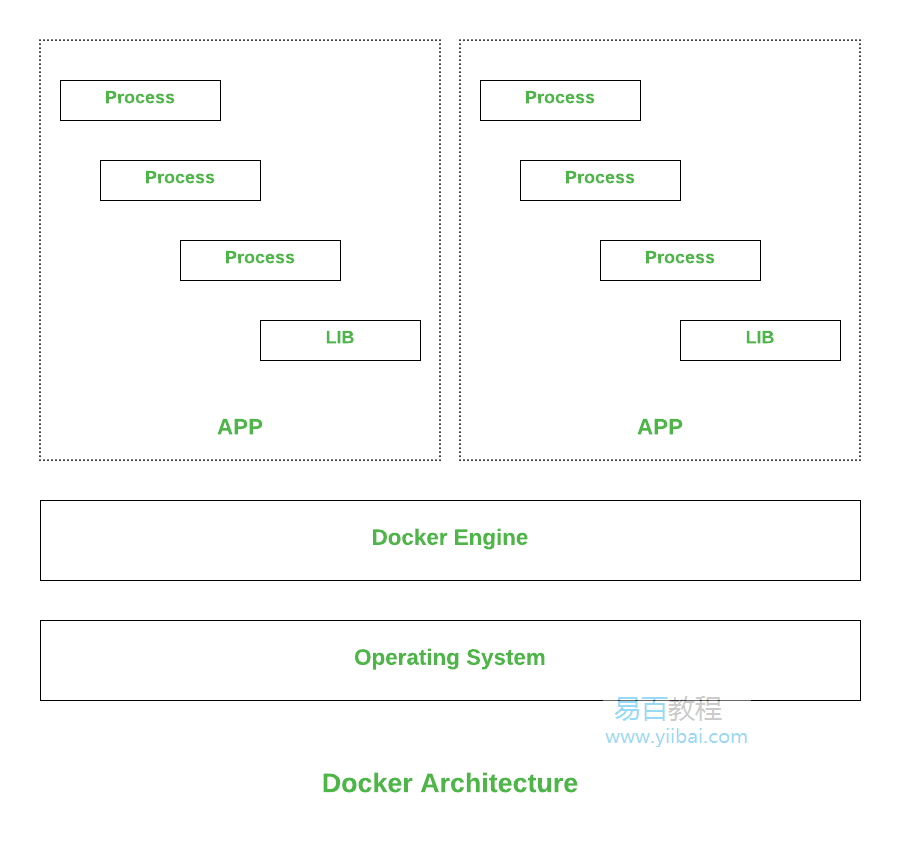Click the Docker Architecture title
Screen dimensions: 911x855
click(450, 784)
